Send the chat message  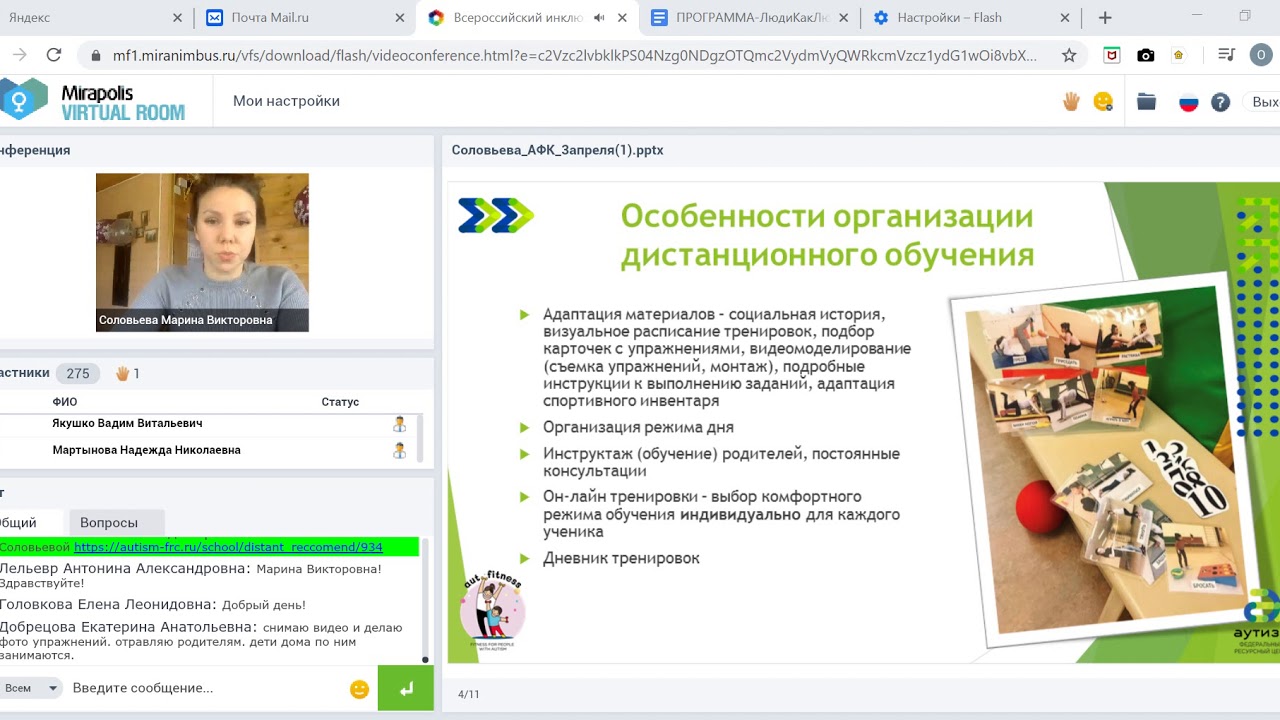coord(406,688)
